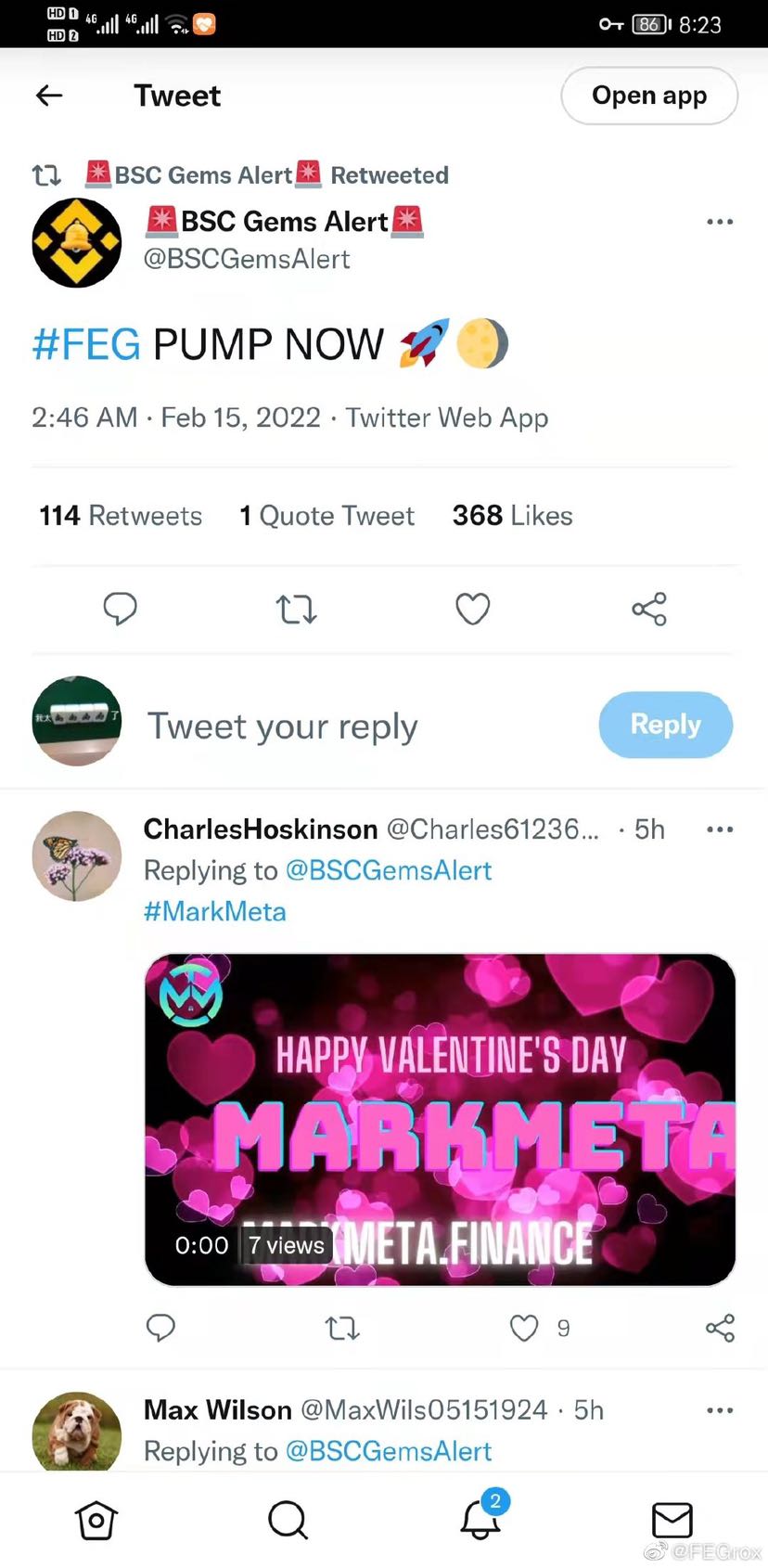Open the #FEG hashtag link
This screenshot has height=1568, width=768.
click(x=86, y=344)
